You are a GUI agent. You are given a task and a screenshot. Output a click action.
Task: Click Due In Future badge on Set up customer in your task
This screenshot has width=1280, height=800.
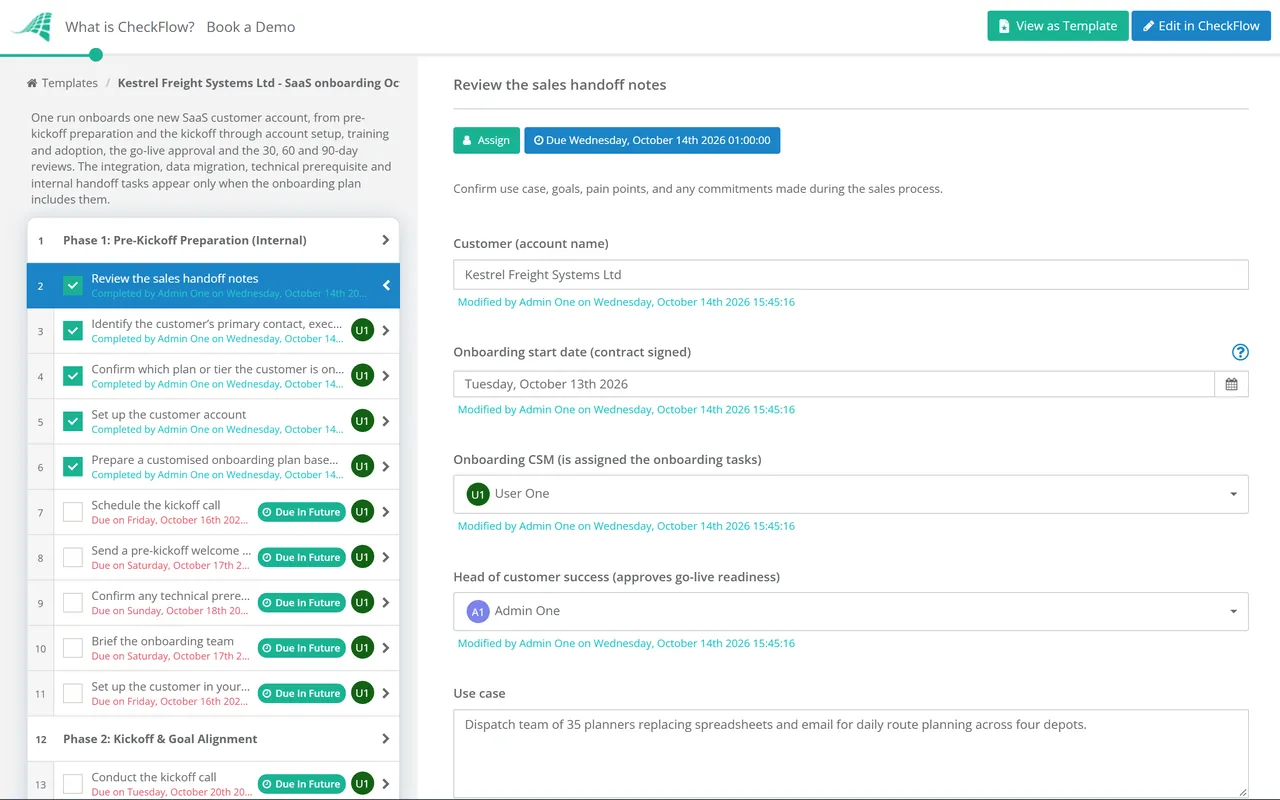pos(301,693)
